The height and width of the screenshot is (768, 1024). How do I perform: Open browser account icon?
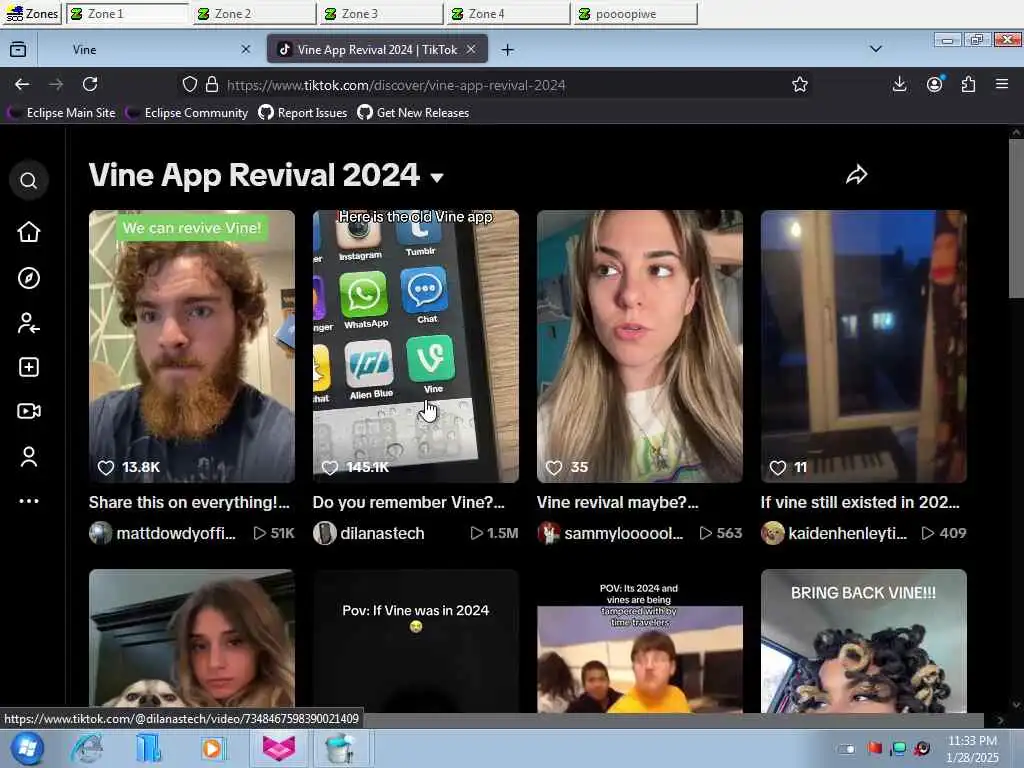coord(935,84)
